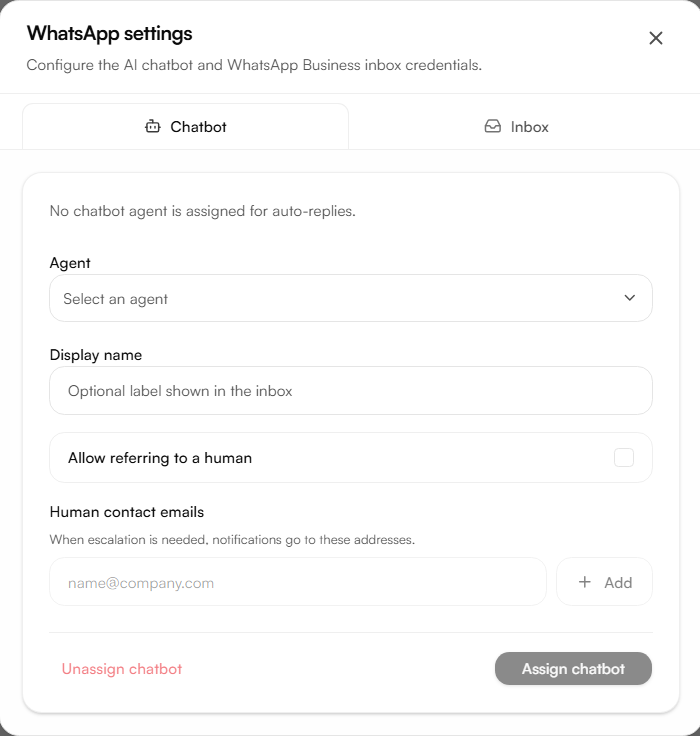Screen dimensions: 700x736
Task: Open the Select an agent dropdown
Action: (351, 298)
